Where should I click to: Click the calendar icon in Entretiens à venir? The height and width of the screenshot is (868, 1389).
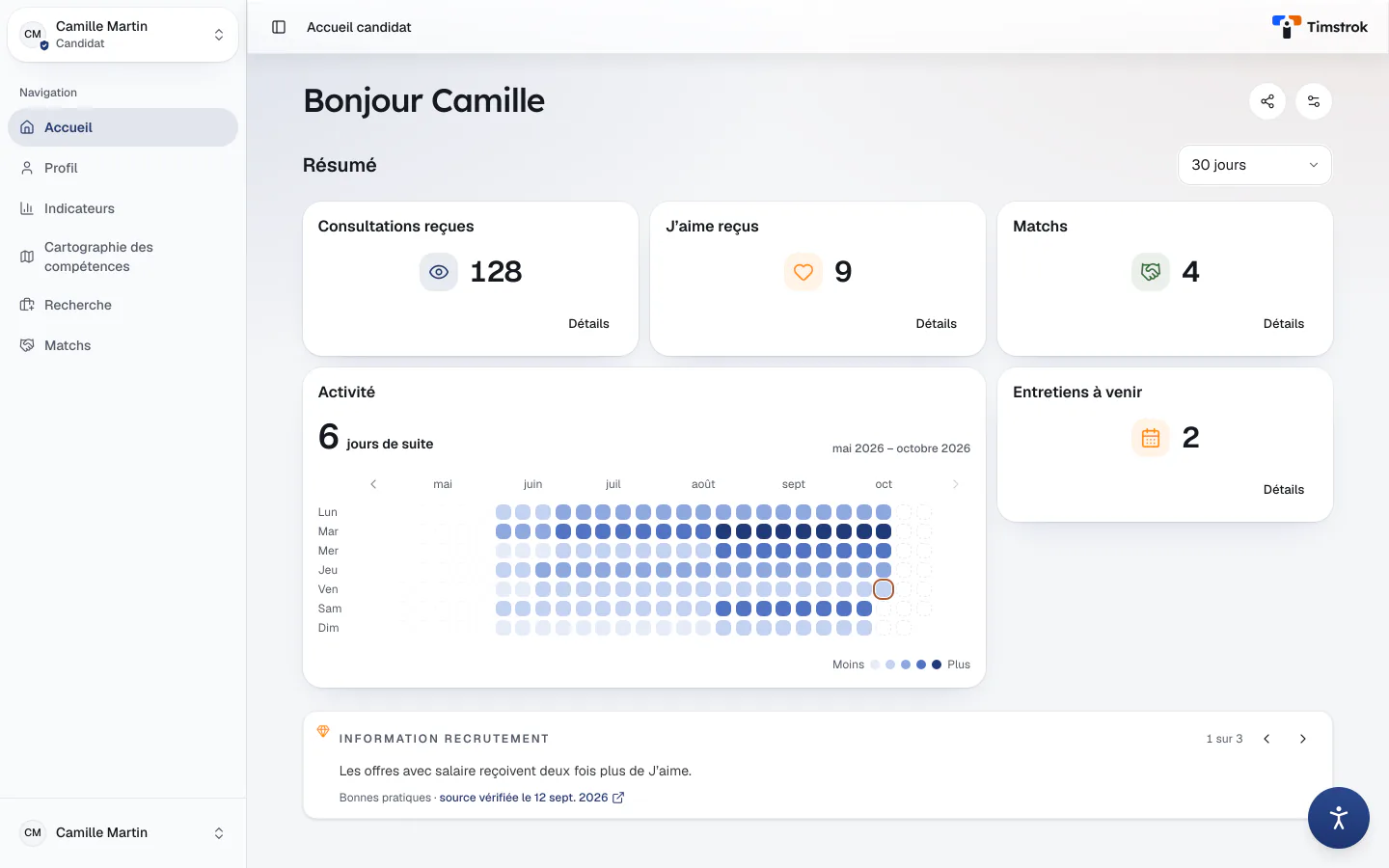coord(1151,438)
